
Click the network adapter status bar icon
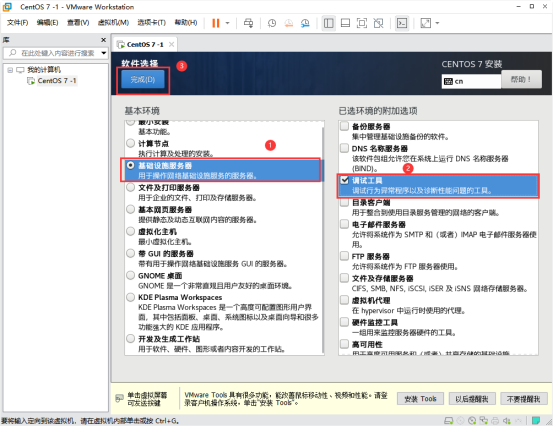coord(483,421)
